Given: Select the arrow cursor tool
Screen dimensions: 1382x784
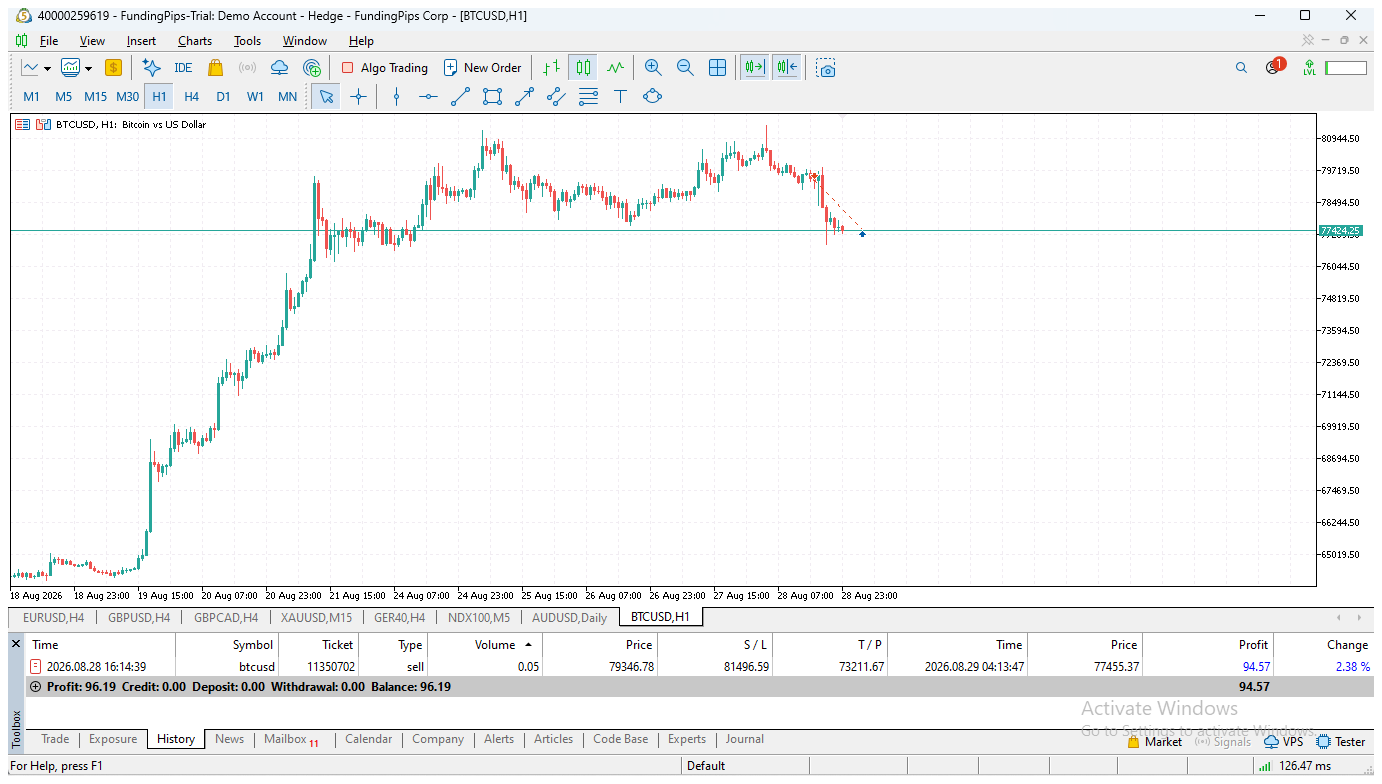Looking at the screenshot, I should [326, 96].
